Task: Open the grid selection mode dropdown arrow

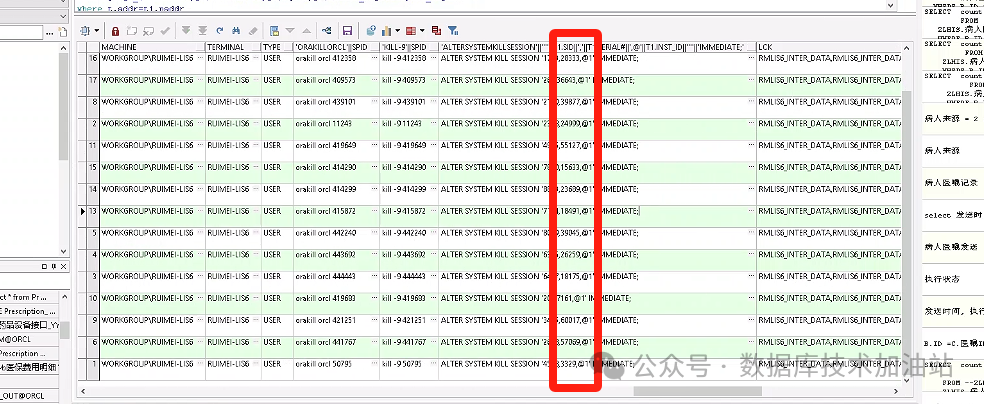Action: tap(95, 30)
